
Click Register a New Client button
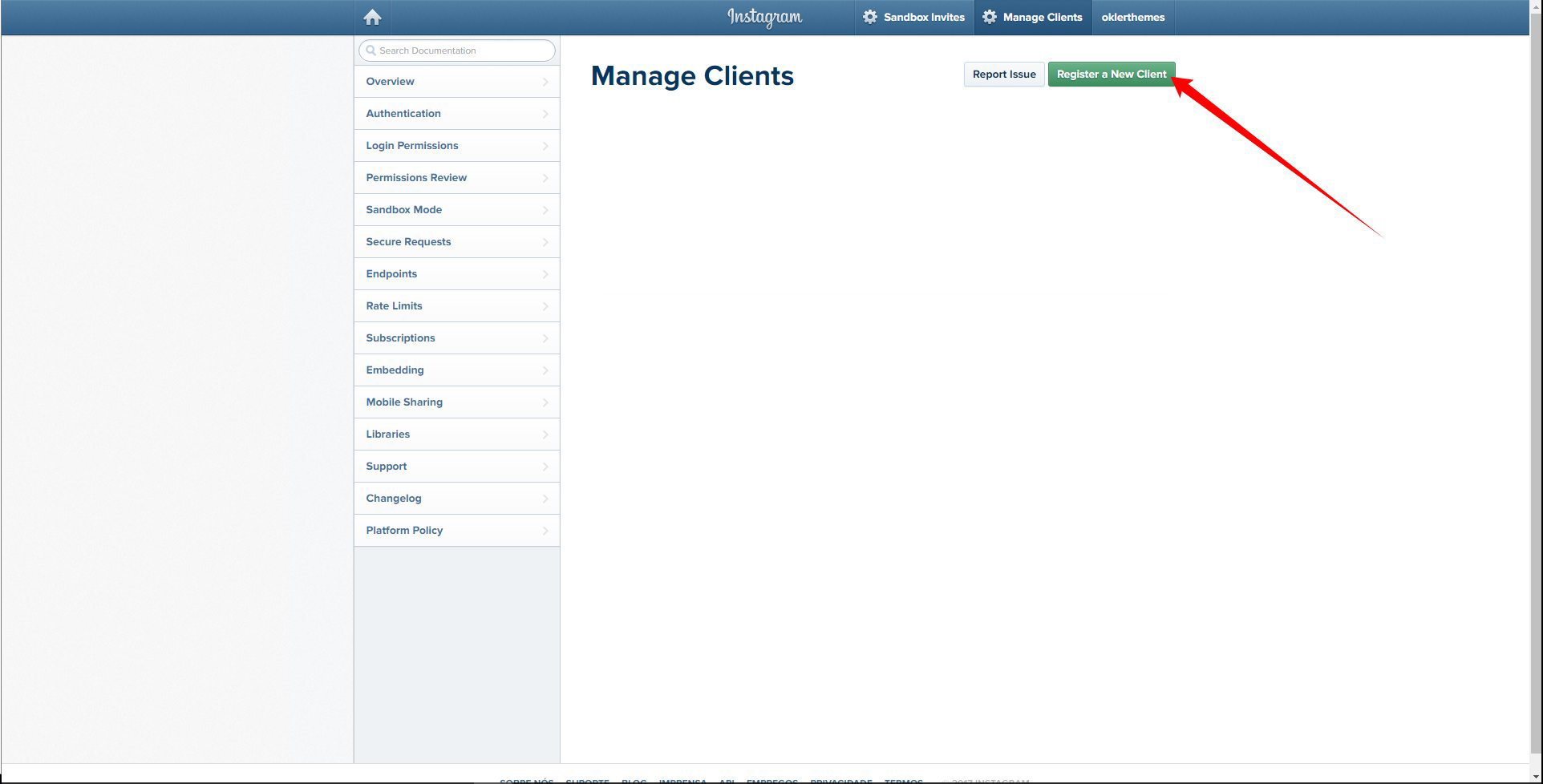tap(1111, 74)
